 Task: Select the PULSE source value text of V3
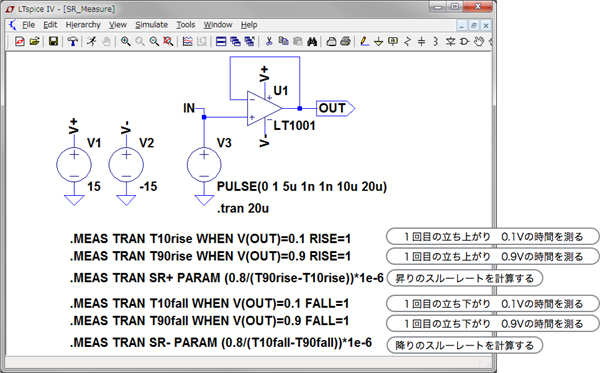(x=302, y=187)
